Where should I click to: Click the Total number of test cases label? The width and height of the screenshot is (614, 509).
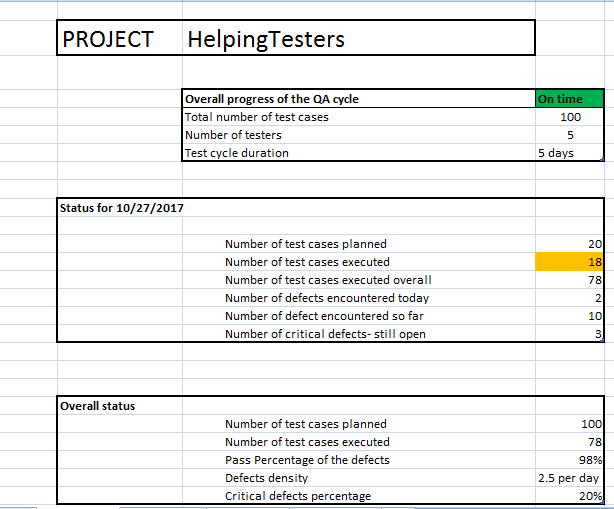pyautogui.click(x=256, y=117)
